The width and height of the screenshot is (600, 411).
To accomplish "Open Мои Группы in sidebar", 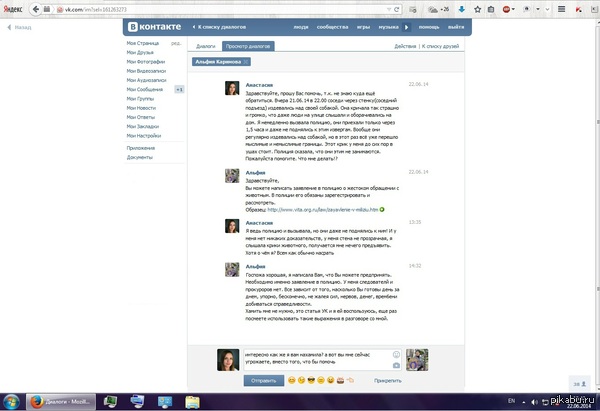I will tap(140, 99).
